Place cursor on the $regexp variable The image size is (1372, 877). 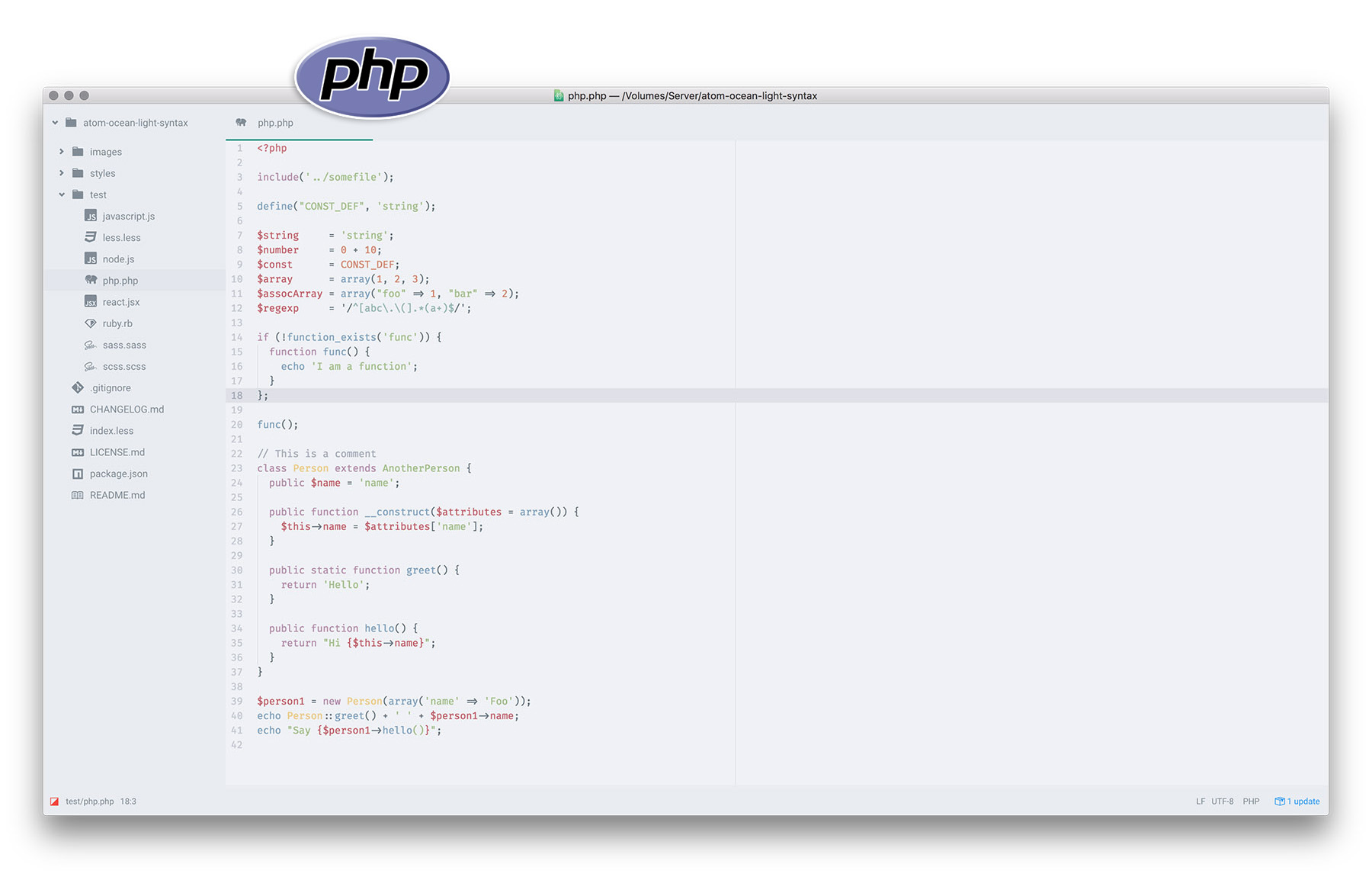pyautogui.click(x=277, y=308)
